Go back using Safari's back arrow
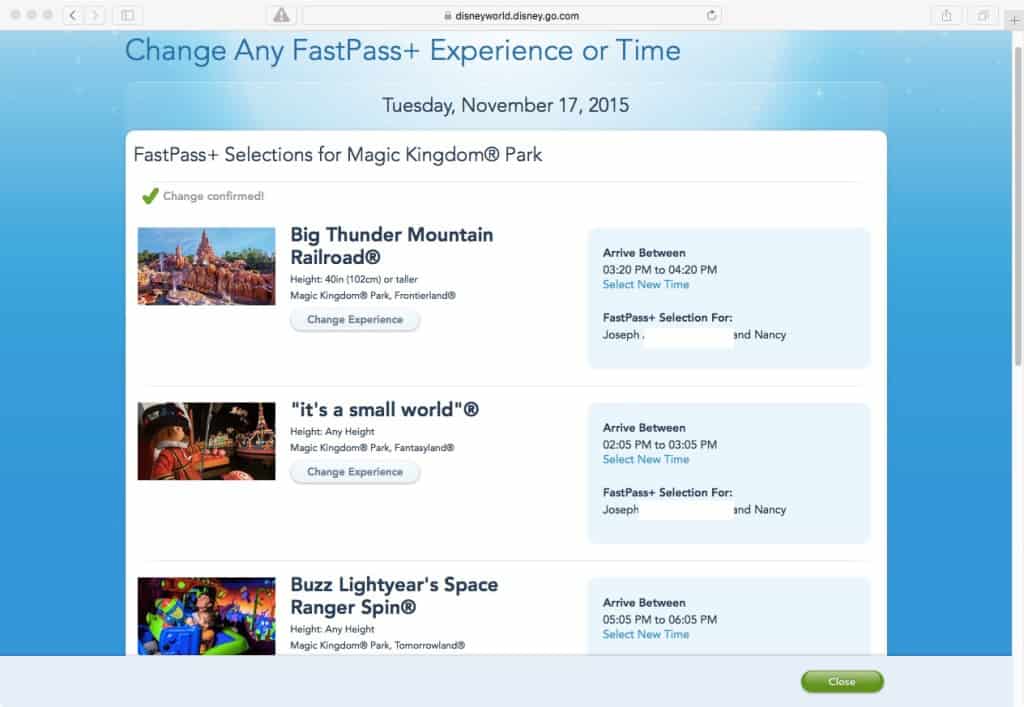 [x=73, y=15]
